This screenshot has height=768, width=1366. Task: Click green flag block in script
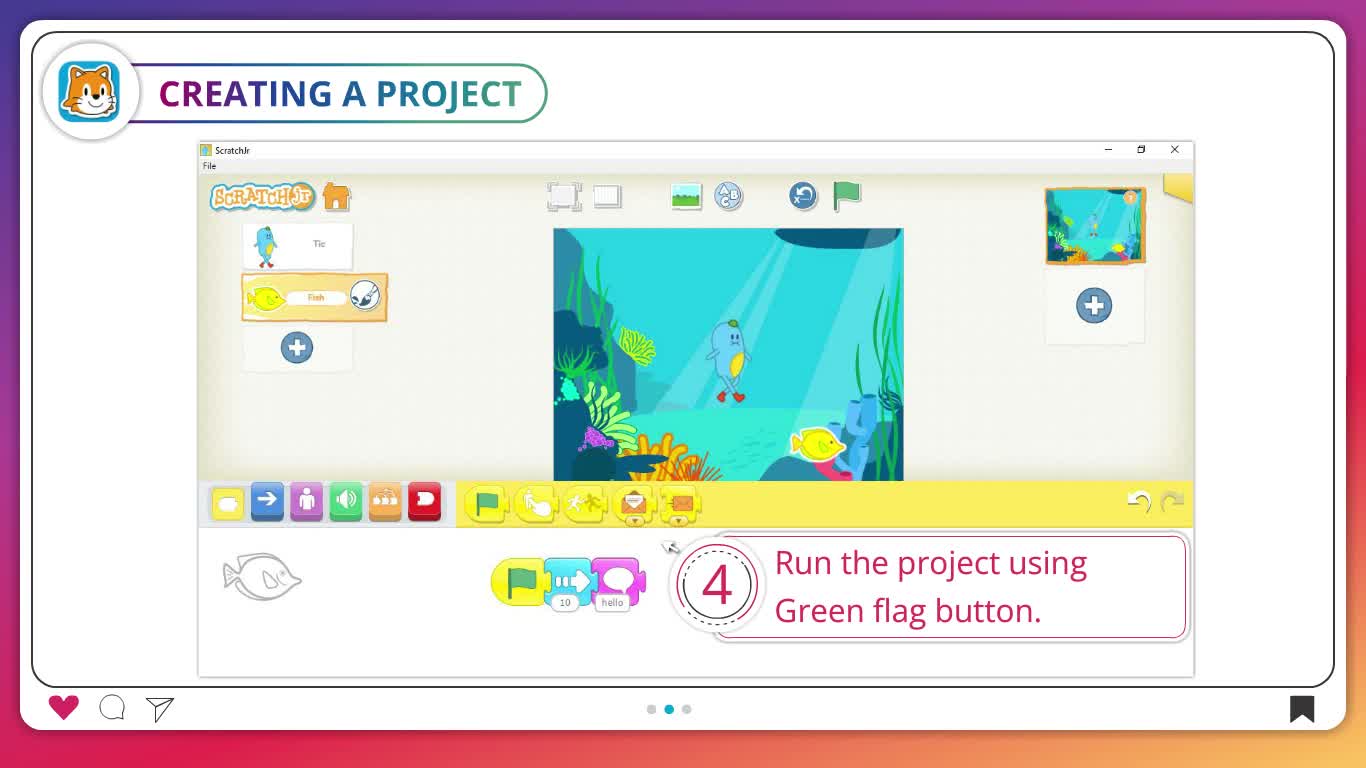point(519,582)
